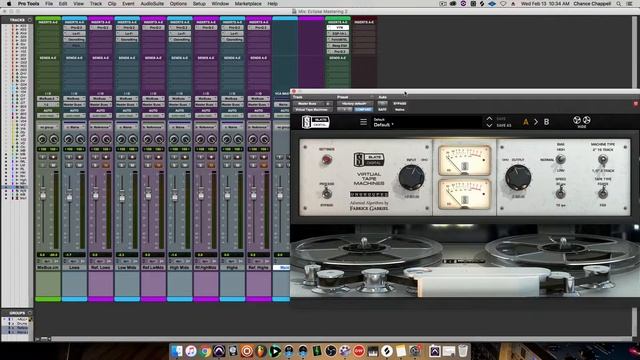Click the SAFE button in plugin header
The height and width of the screenshot is (360, 640).
[382, 109]
